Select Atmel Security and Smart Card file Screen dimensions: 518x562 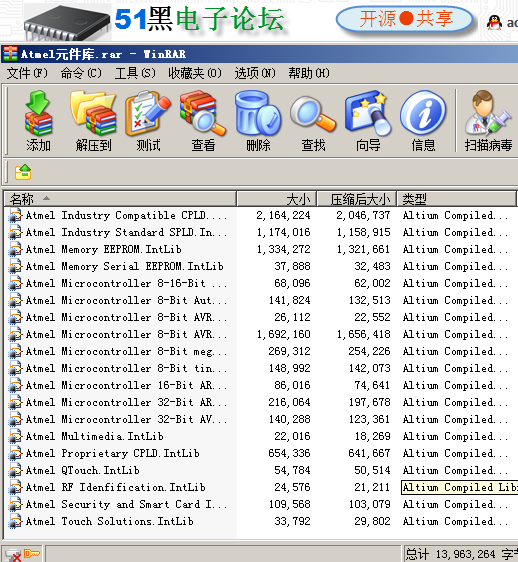[127, 505]
